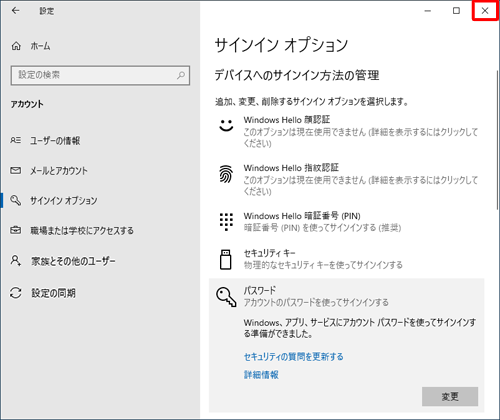Open セキュリティの質問を更新する link
The image size is (500, 420).
pos(293,357)
